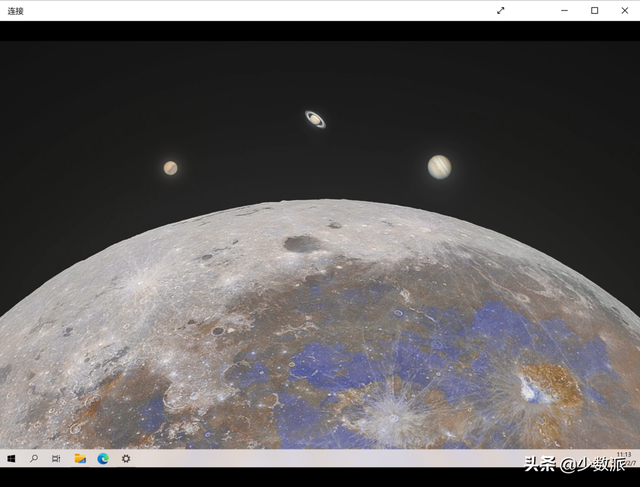Open Settings gear on the taskbar
Viewport: 640px width, 487px height.
pos(126,459)
